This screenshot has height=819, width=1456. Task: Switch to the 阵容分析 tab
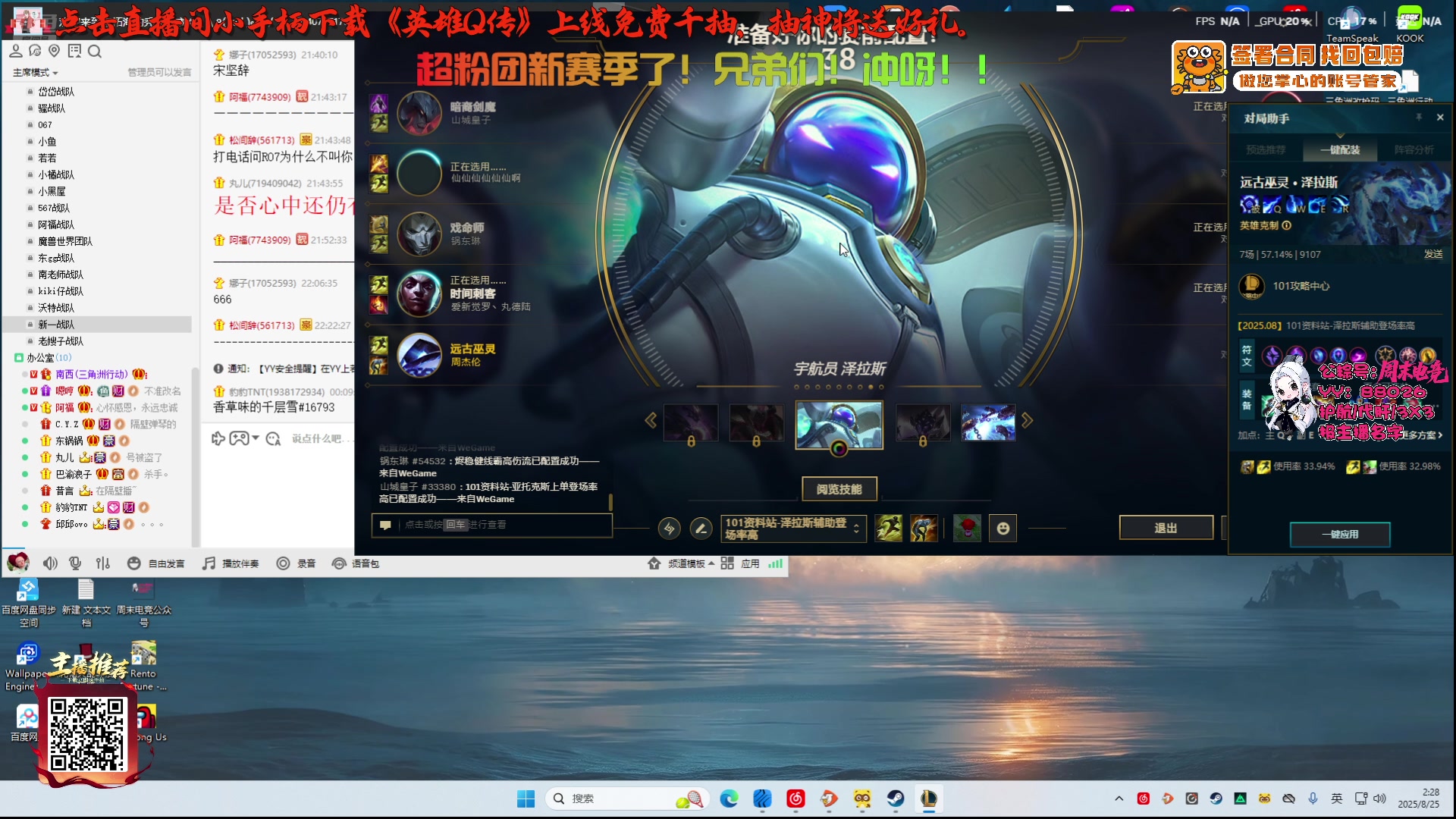(x=1414, y=149)
